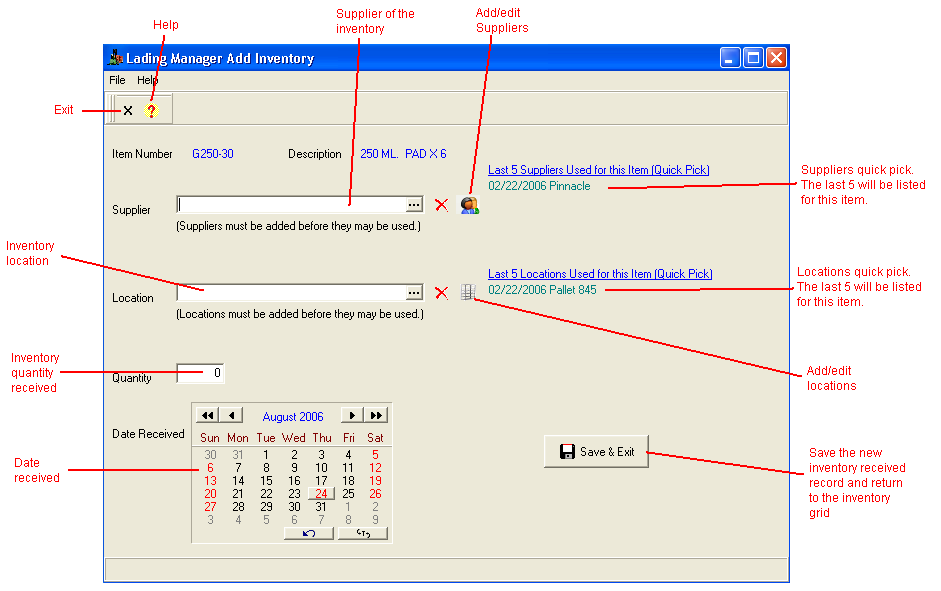
Task: Advance calendar to next month
Action: pos(352,416)
